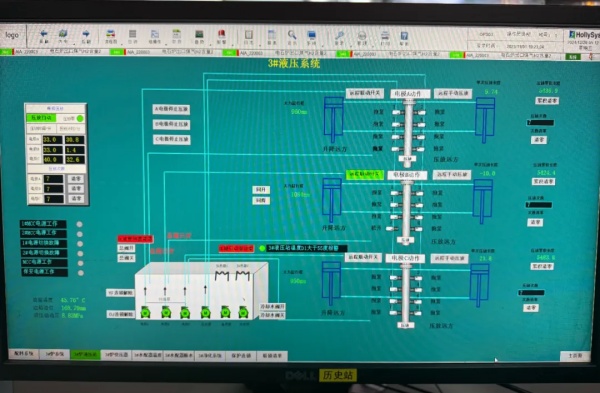Click the electrode A press count input field

[x=54, y=179]
